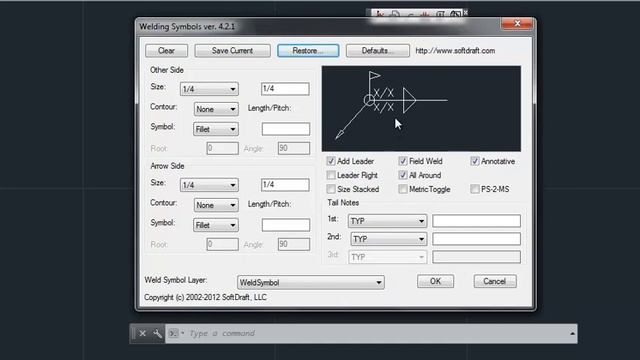Open the 1st Tail Notes dropdown
640x360 pixels.
pos(387,221)
